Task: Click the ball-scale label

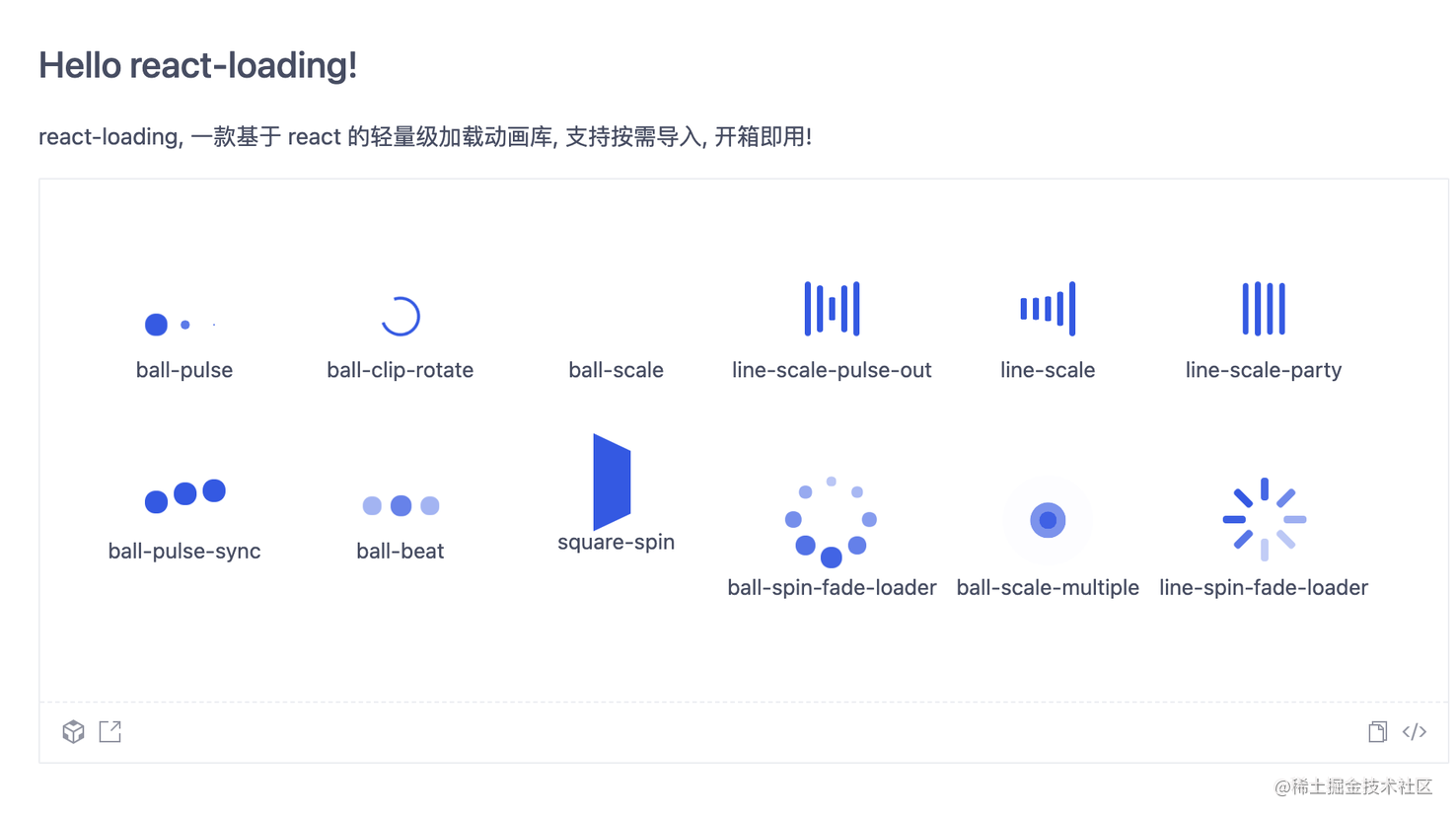Action: [615, 369]
